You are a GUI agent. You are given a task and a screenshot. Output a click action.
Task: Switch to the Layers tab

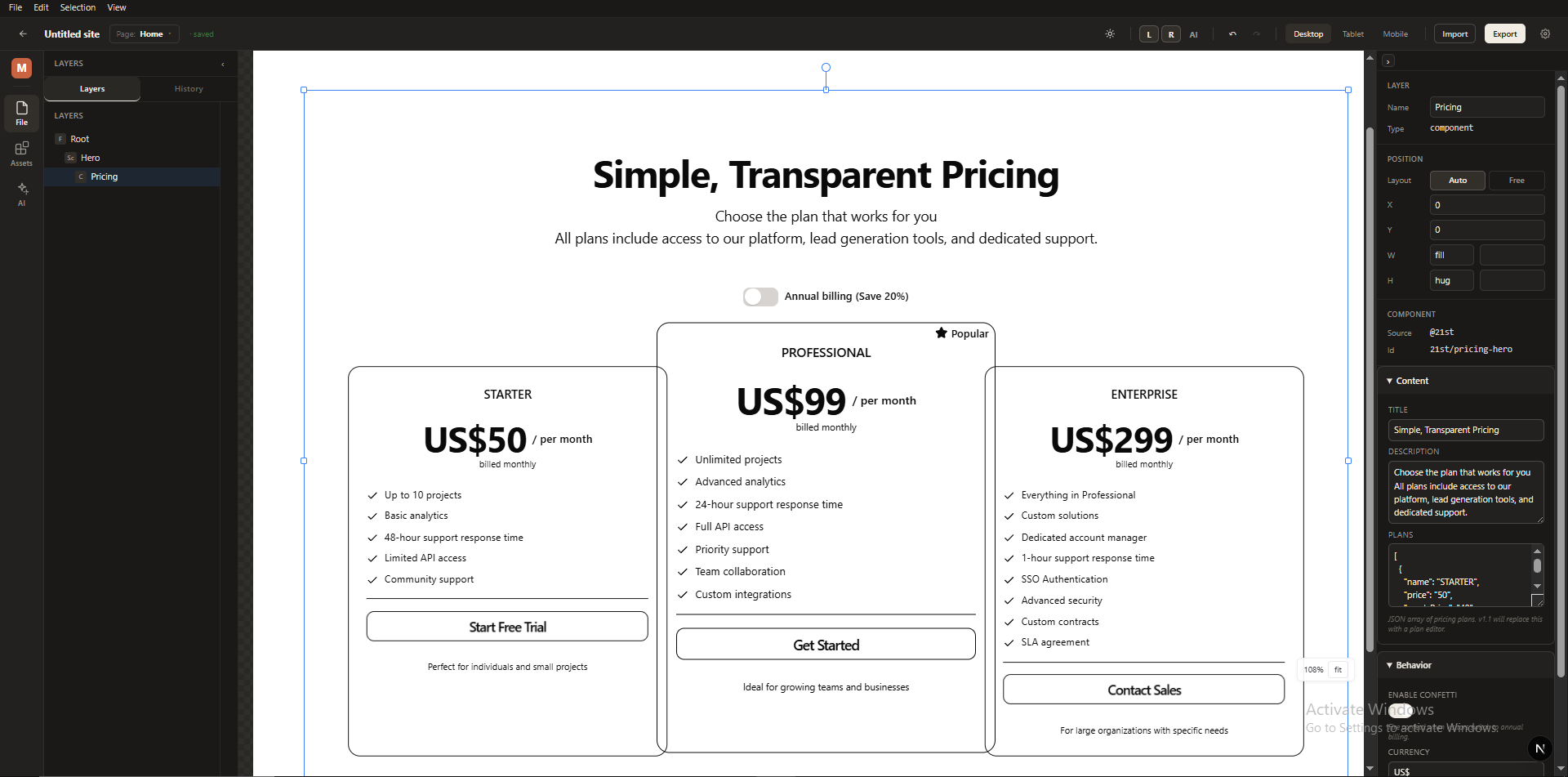92,89
